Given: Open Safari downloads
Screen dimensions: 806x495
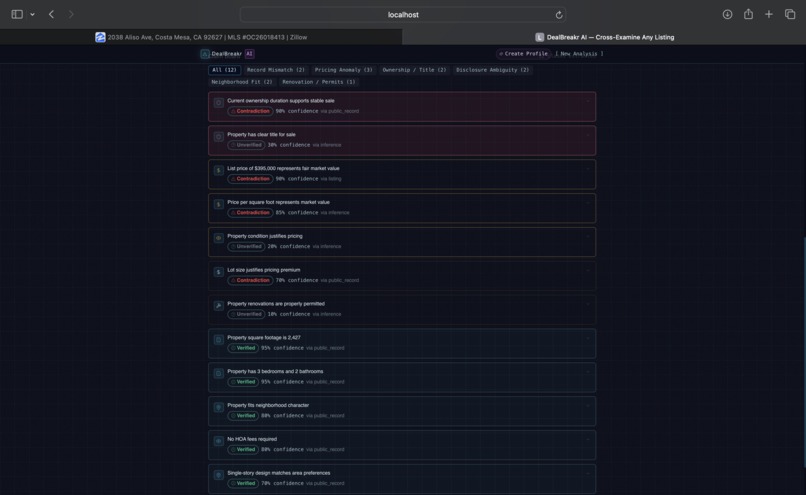Looking at the screenshot, I should coord(727,14).
